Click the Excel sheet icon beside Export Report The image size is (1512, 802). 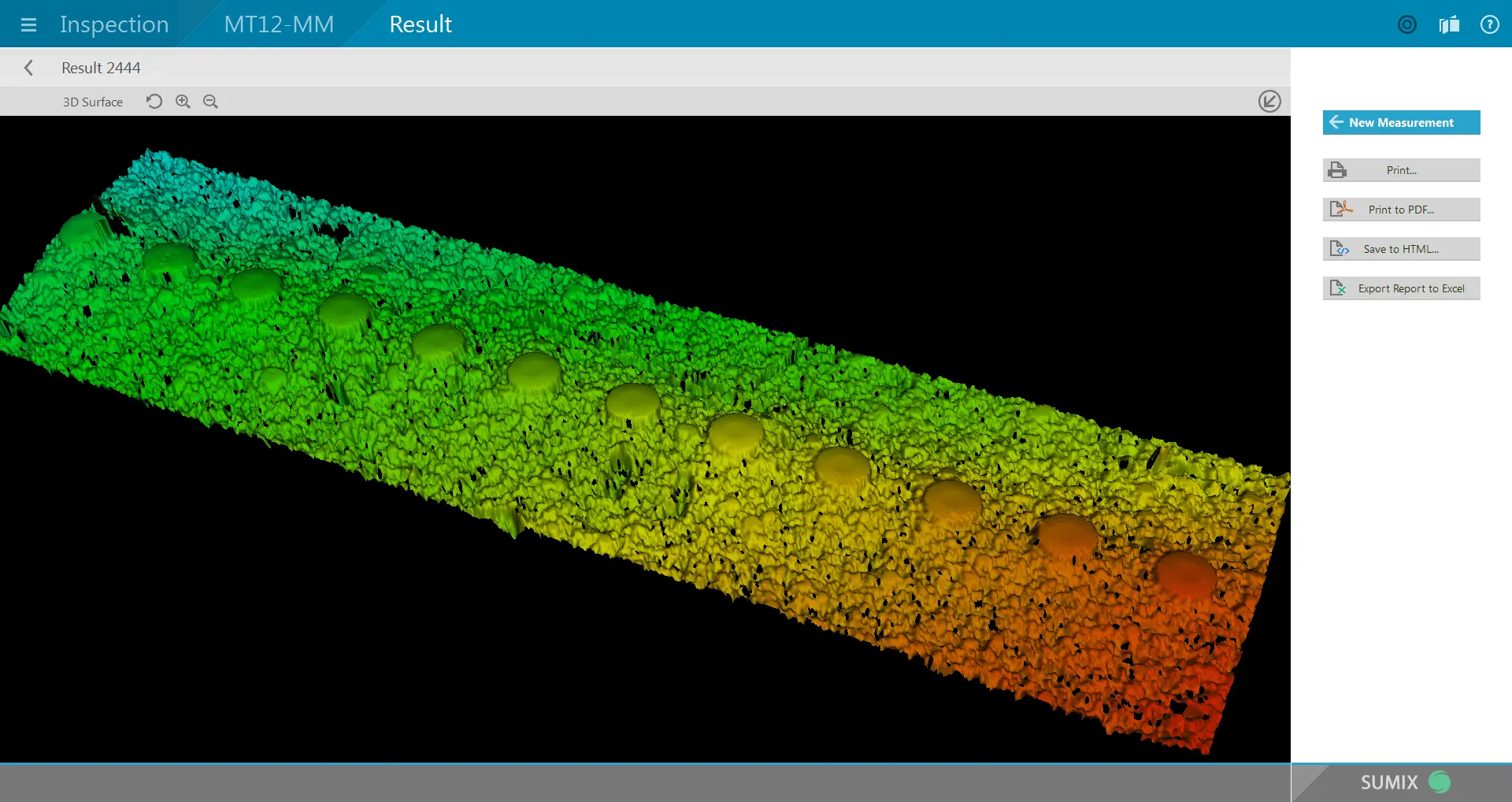point(1340,288)
